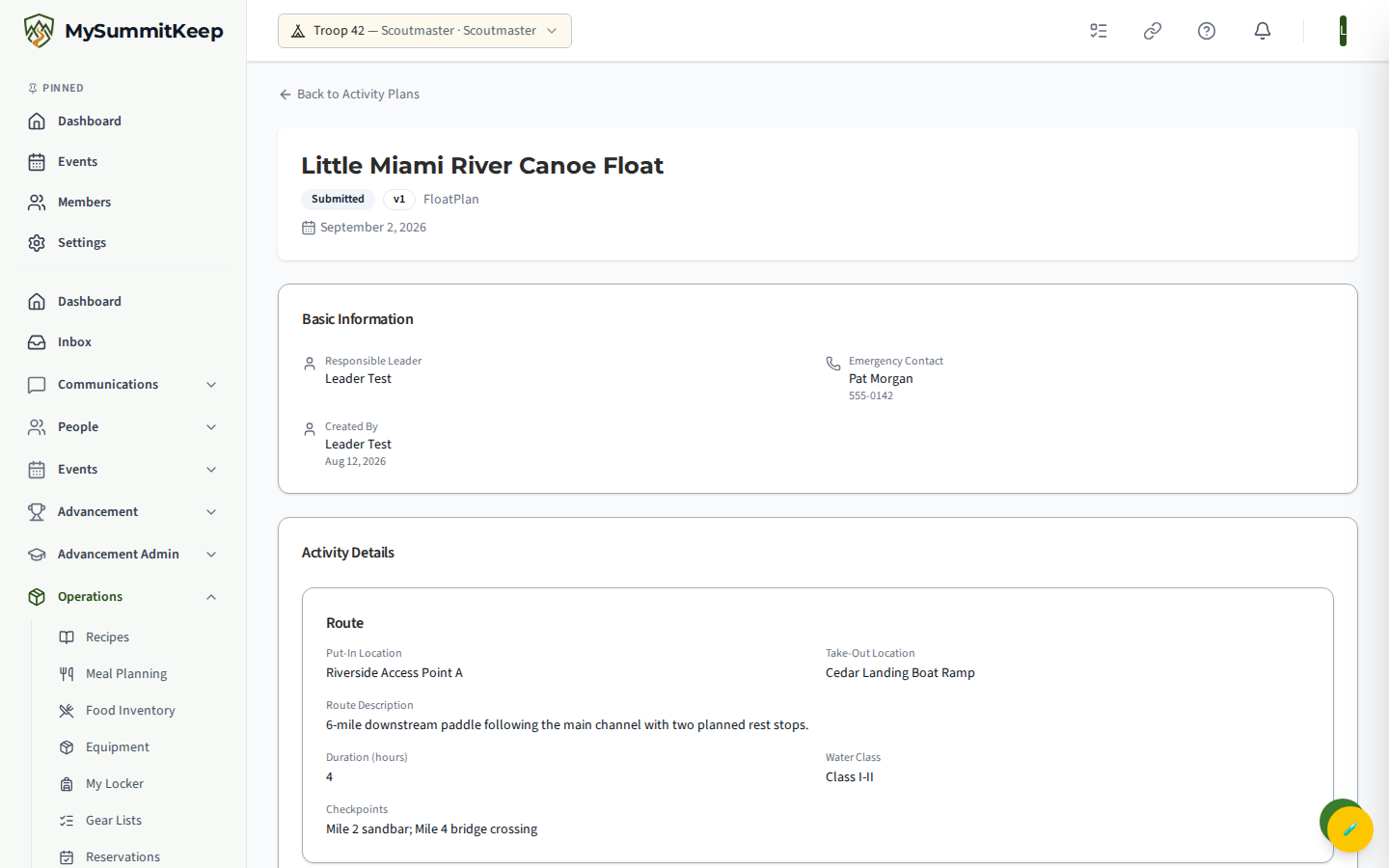
Task: Click the Advancement trophy icon
Action: (x=37, y=511)
